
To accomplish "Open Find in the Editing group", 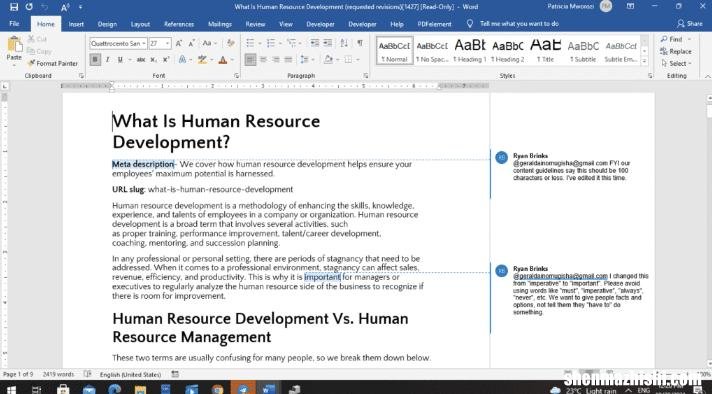I will [x=672, y=39].
